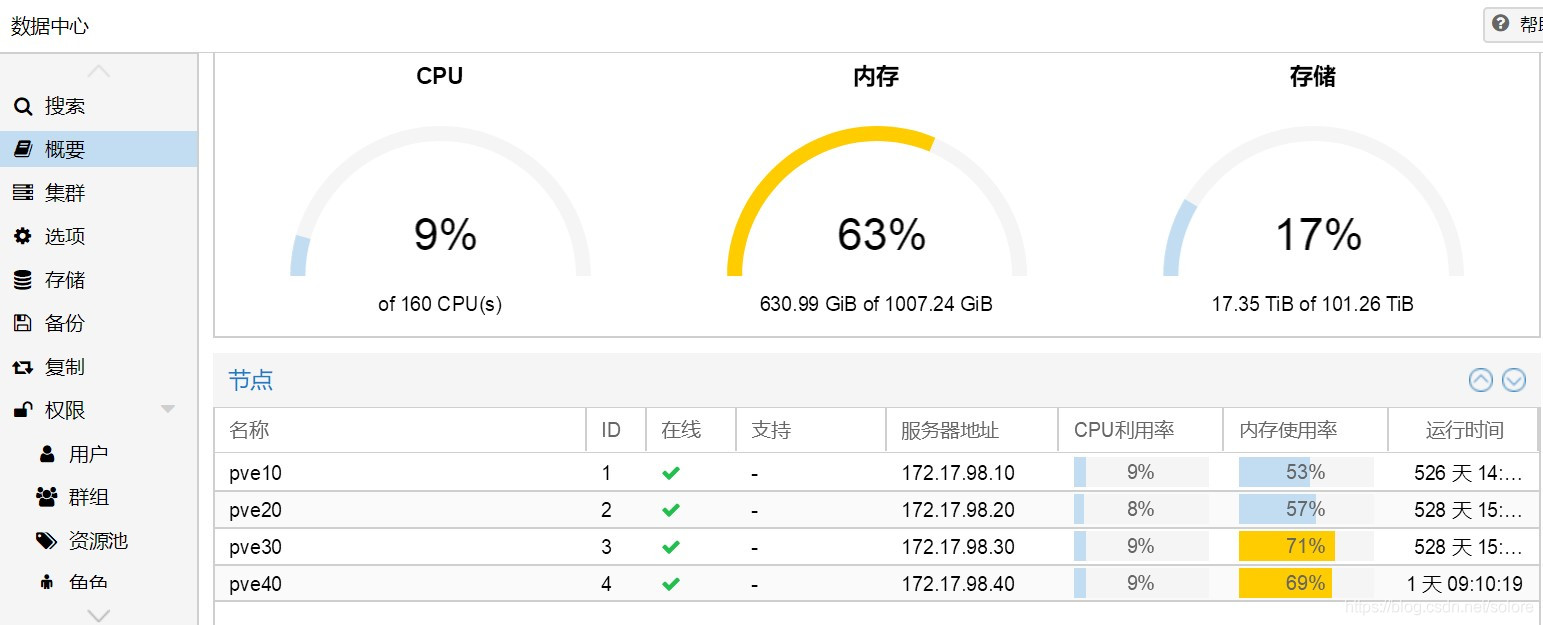Open the 集群 cluster menu item
Image resolution: width=1543 pixels, height=625 pixels.
pos(98,193)
